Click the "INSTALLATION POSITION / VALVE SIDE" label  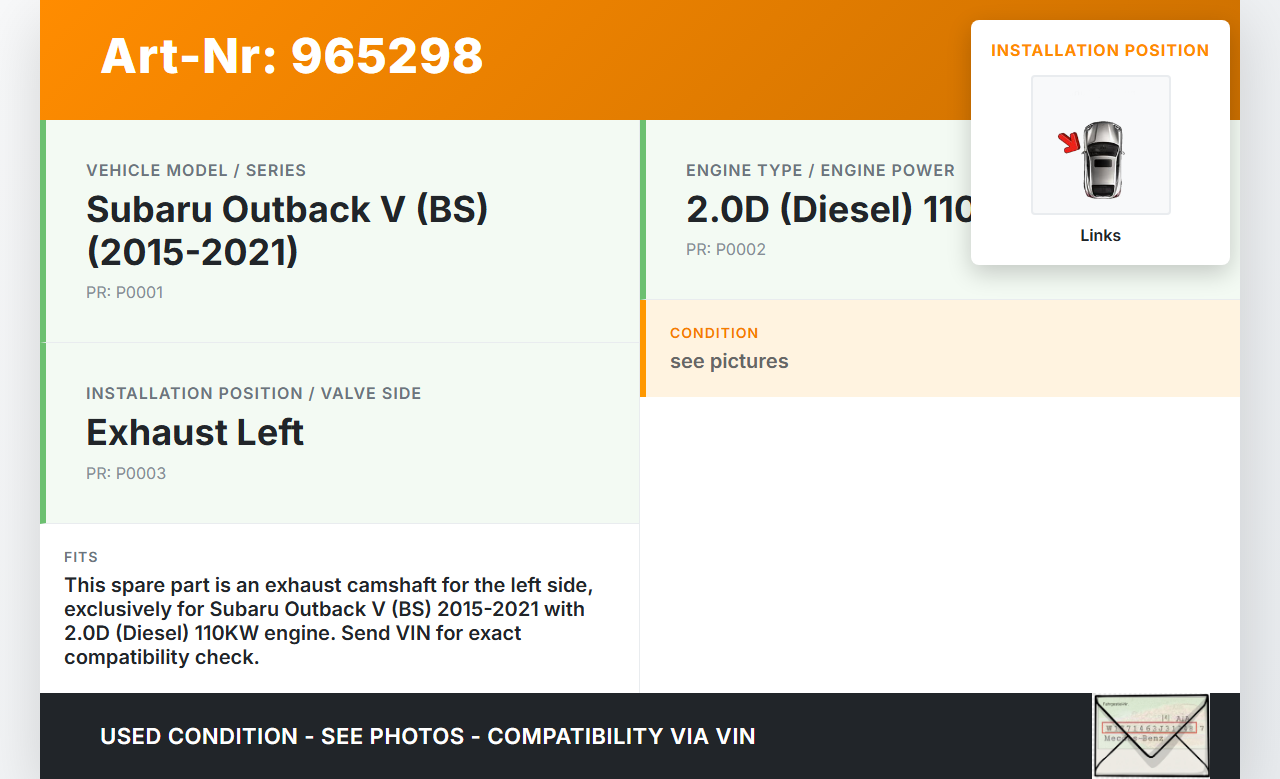pos(253,394)
